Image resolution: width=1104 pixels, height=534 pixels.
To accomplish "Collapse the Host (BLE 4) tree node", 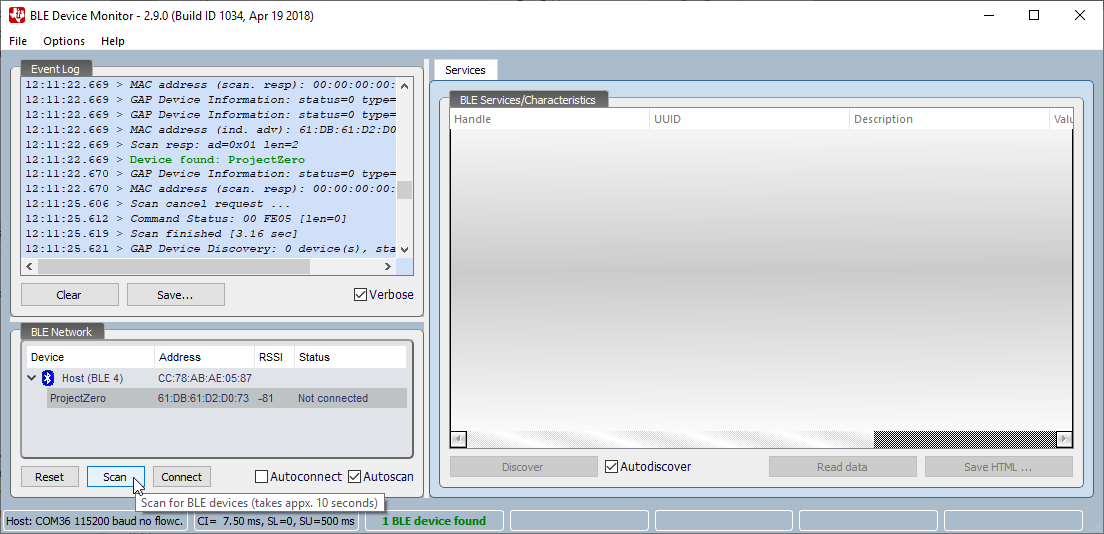I will [32, 378].
